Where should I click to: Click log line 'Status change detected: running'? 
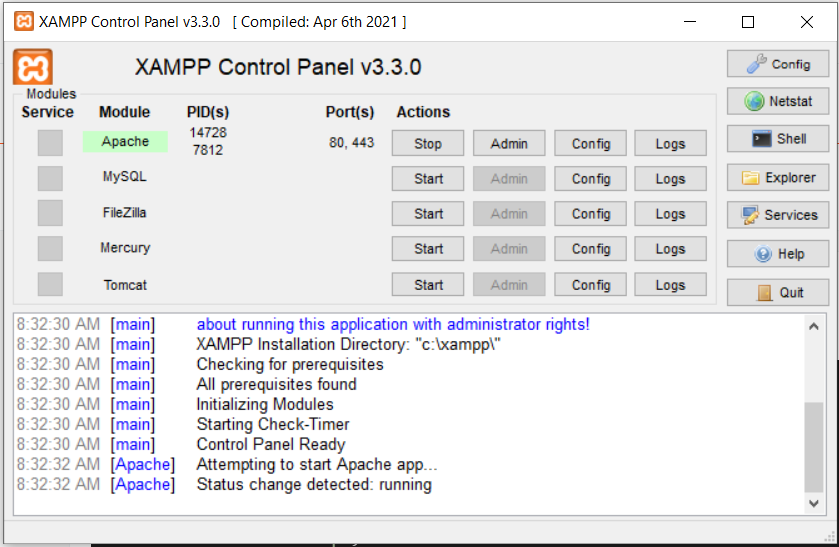pyautogui.click(x=314, y=484)
